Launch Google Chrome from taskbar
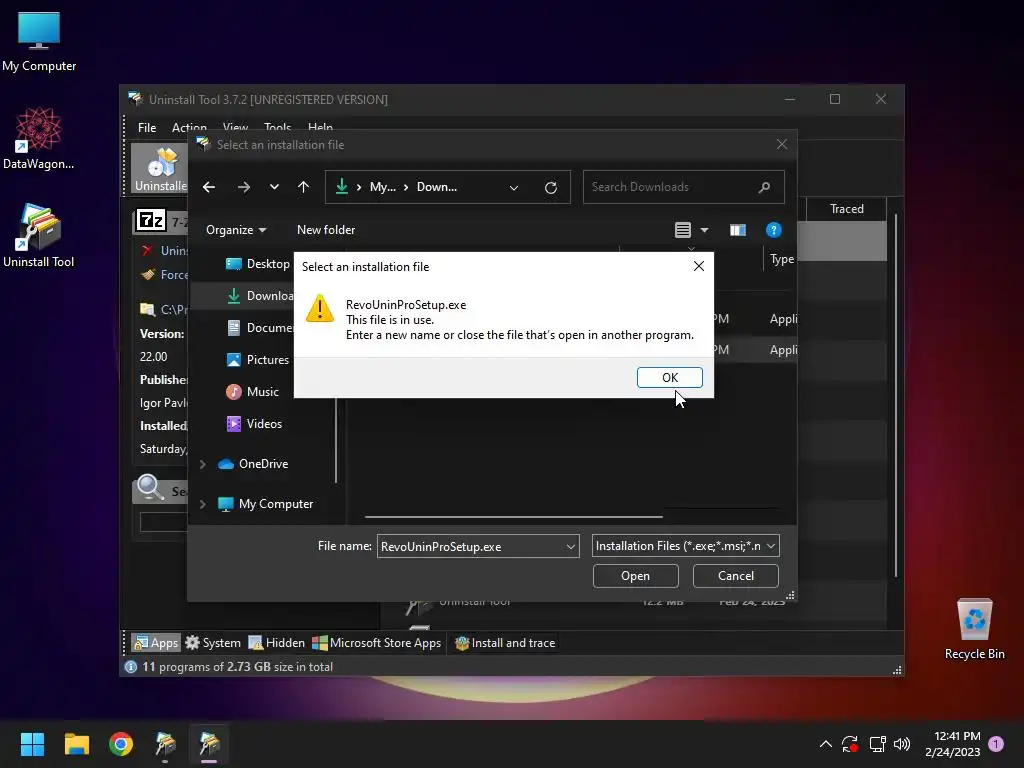Viewport: 1024px width, 768px height. click(121, 744)
